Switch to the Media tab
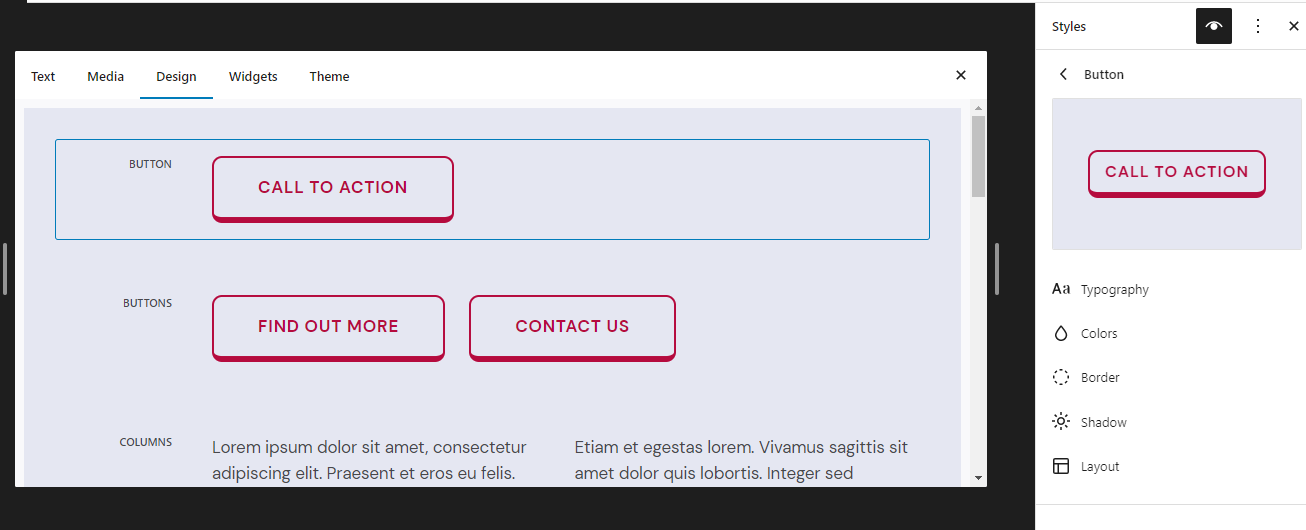 click(x=106, y=76)
